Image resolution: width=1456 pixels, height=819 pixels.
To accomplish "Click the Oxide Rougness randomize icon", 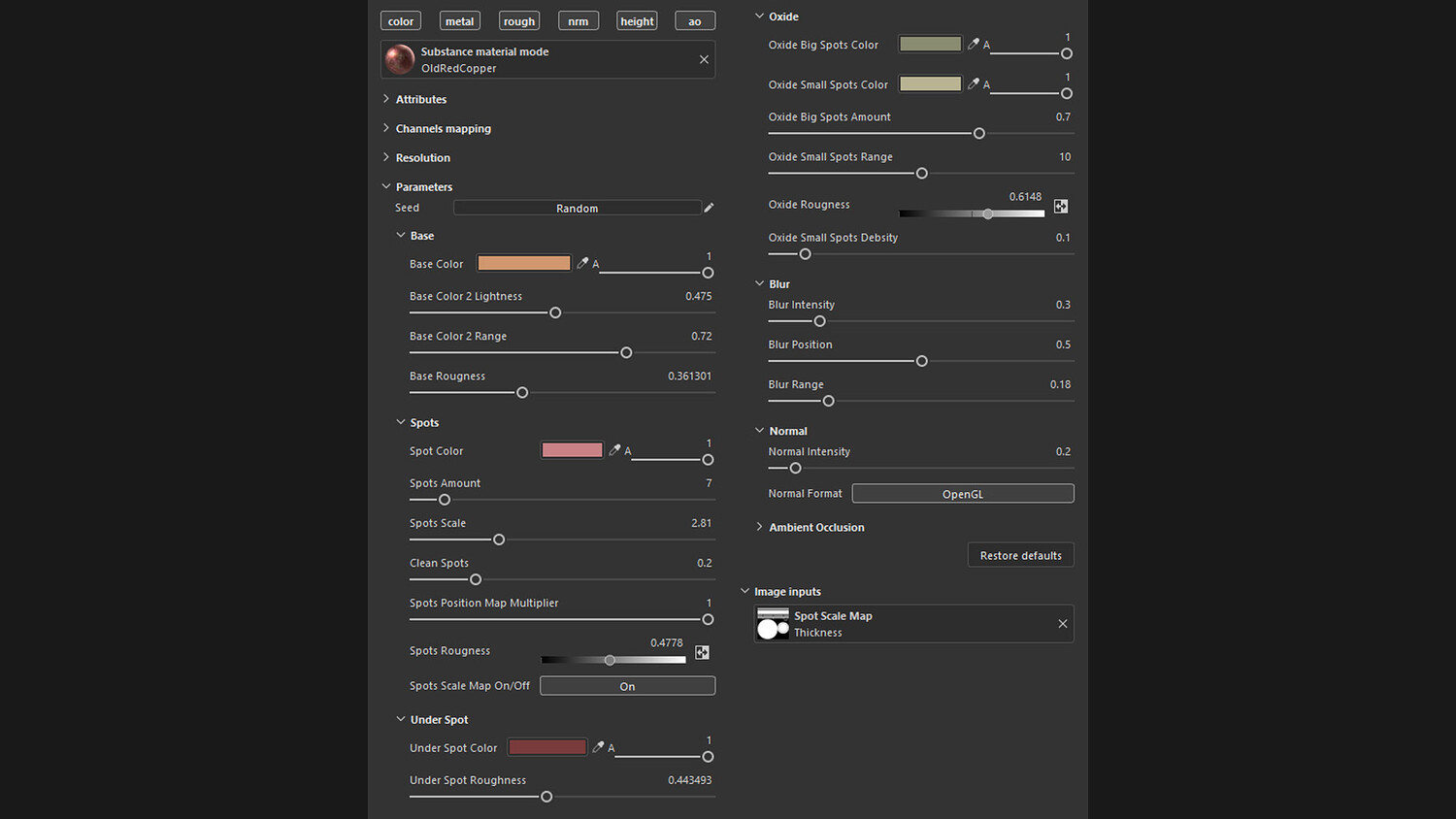I will [1061, 206].
